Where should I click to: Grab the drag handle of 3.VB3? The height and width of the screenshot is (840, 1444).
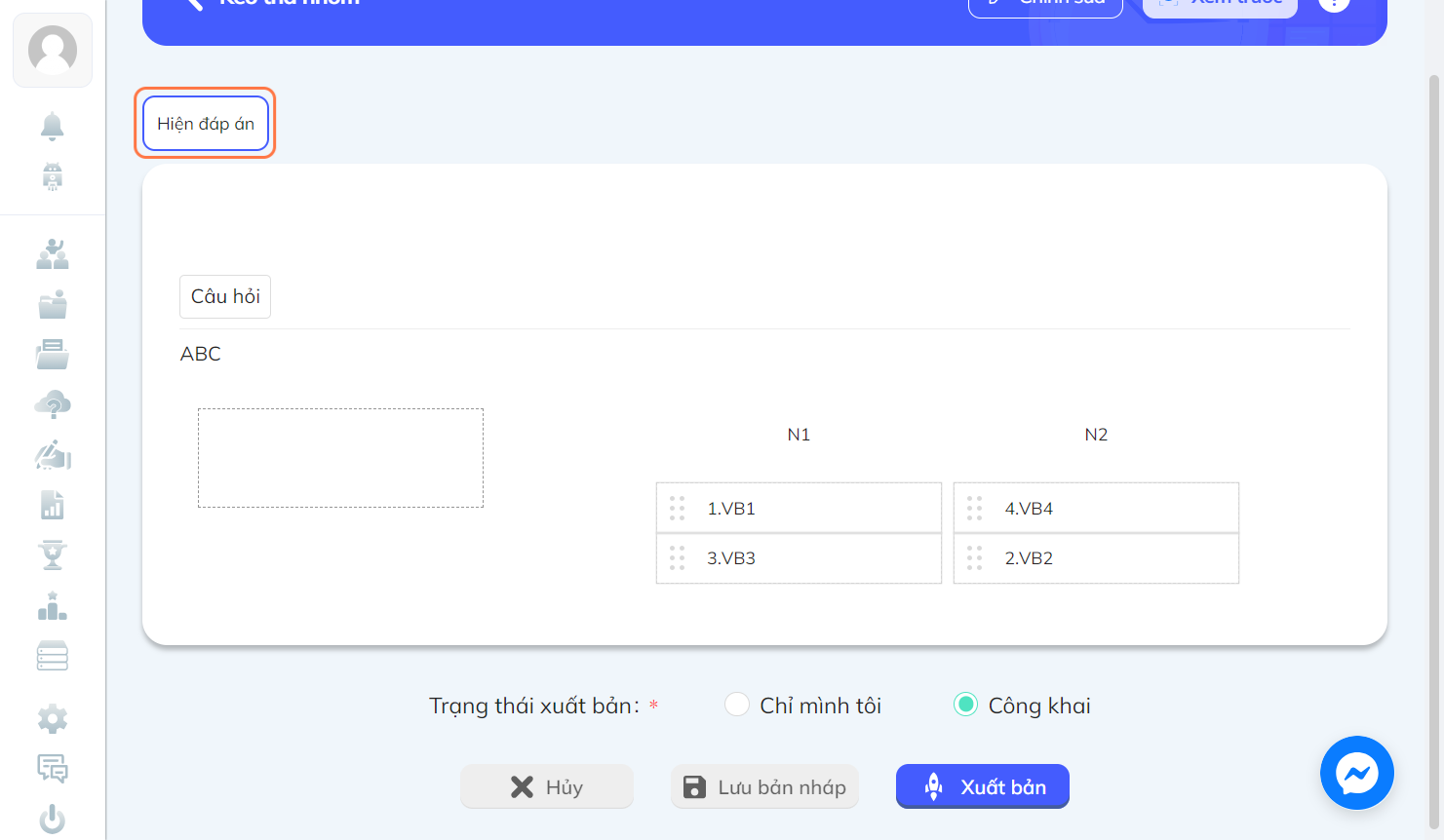(677, 558)
